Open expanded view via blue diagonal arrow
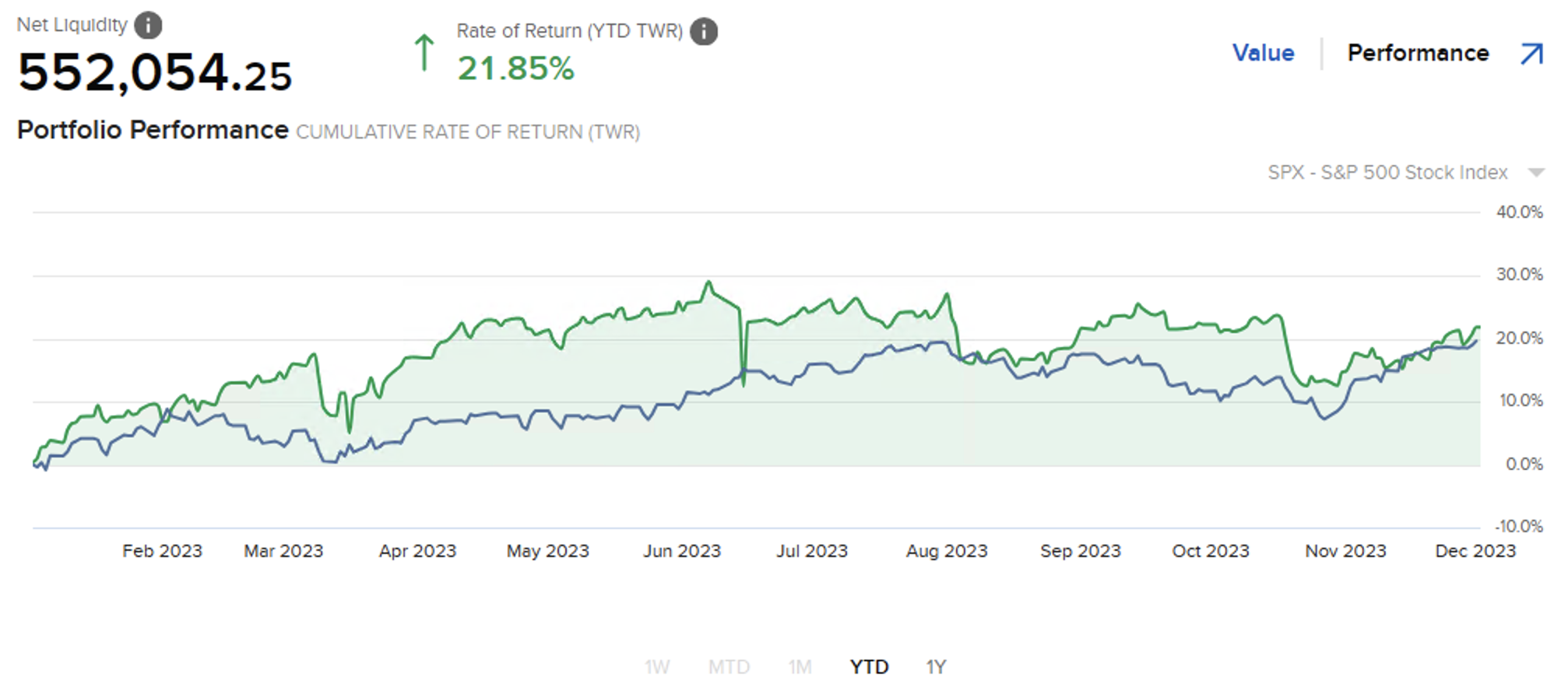 1531,54
